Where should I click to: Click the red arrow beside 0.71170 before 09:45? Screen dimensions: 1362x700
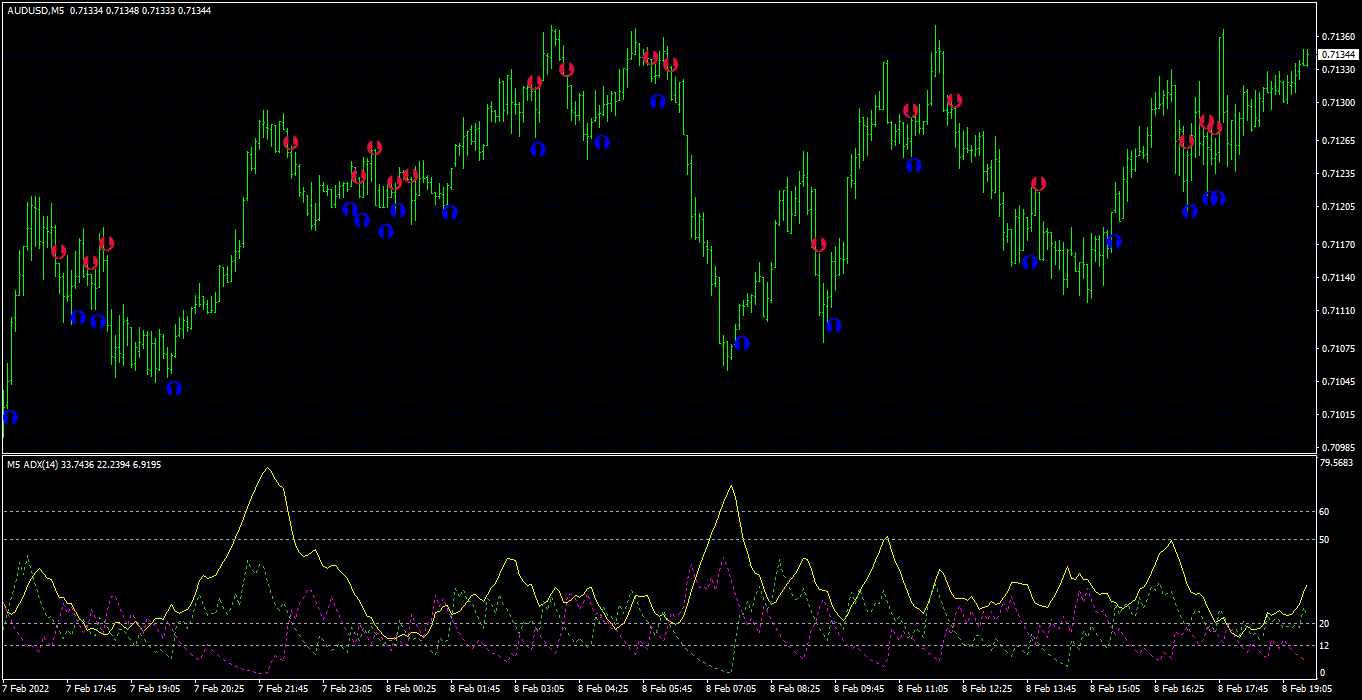coord(818,244)
